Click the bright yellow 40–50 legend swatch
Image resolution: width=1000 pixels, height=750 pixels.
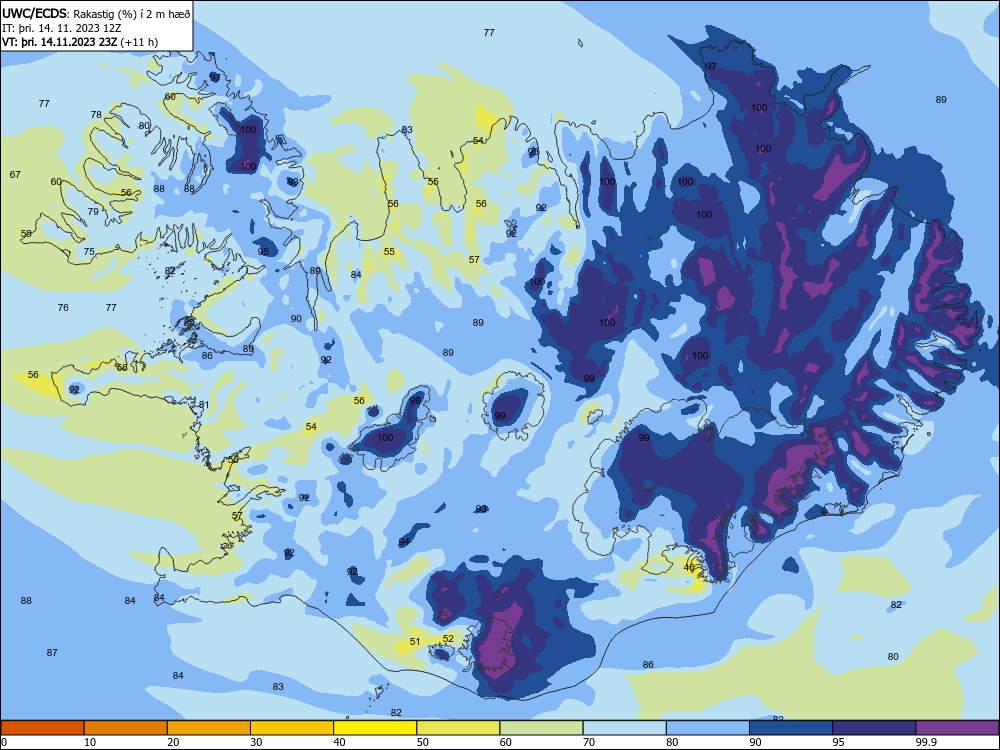[x=375, y=728]
